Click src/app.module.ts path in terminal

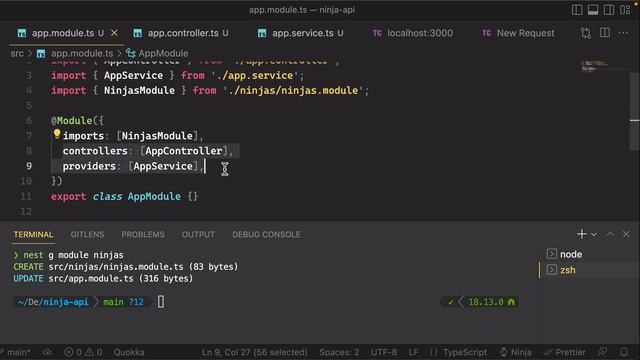[91, 279]
